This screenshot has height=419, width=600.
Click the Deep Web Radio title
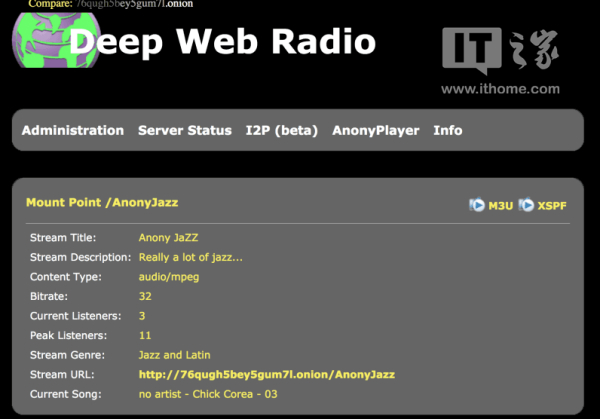coord(222,41)
